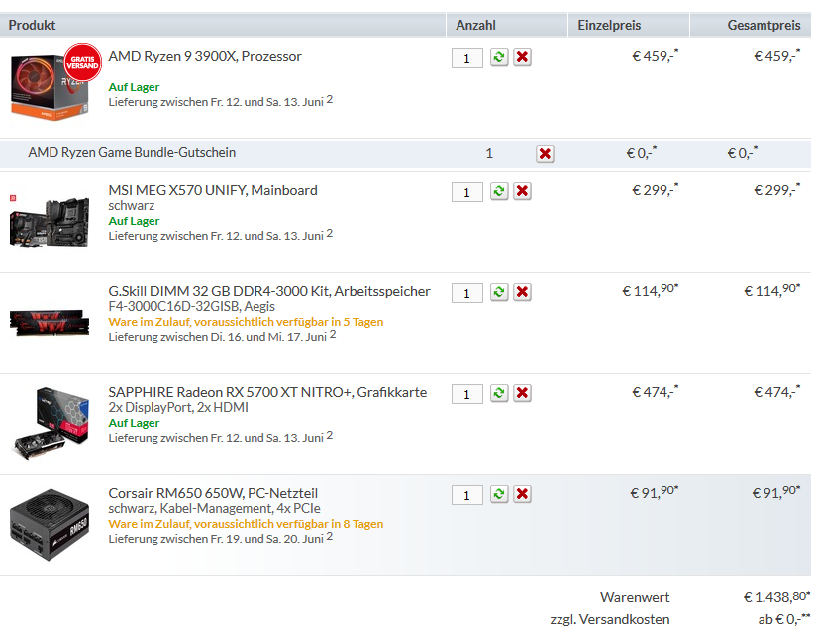
Task: Click the MSI mainboard product image
Action: (x=51, y=220)
